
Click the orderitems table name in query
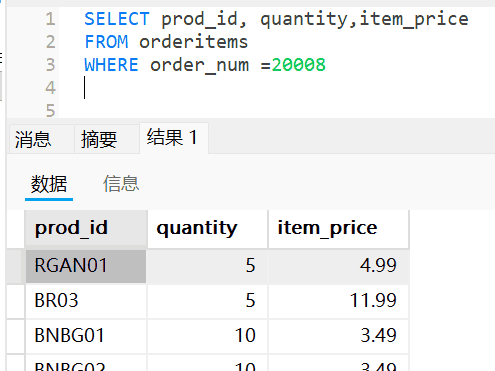194,42
